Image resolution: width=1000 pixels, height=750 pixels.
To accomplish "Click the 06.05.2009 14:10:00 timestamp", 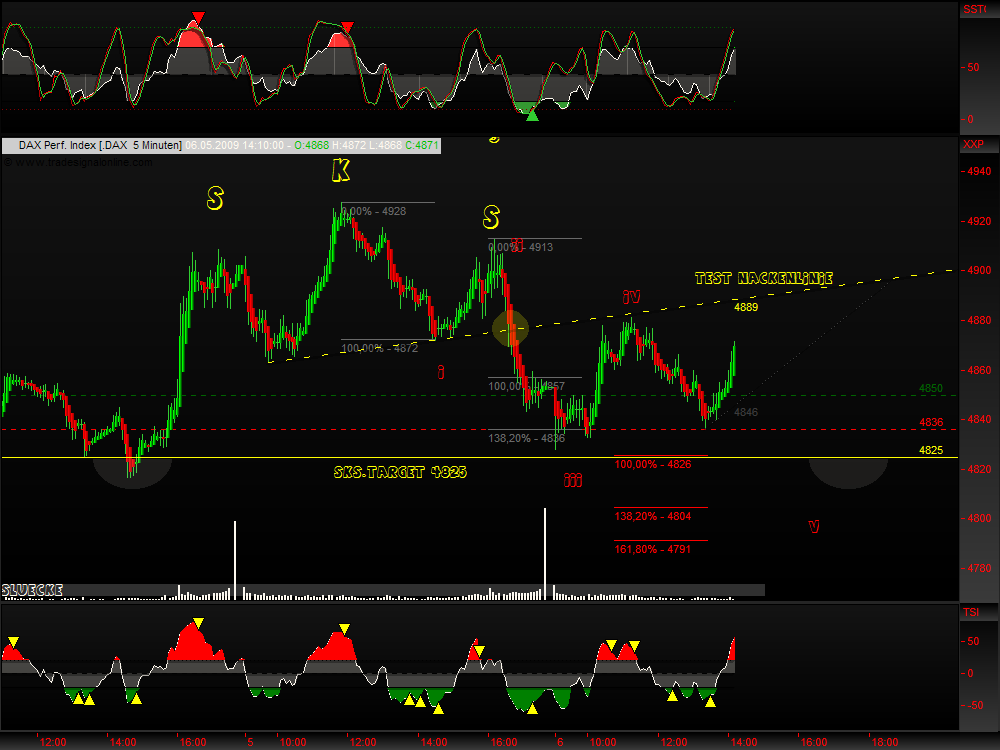I will click(x=235, y=145).
